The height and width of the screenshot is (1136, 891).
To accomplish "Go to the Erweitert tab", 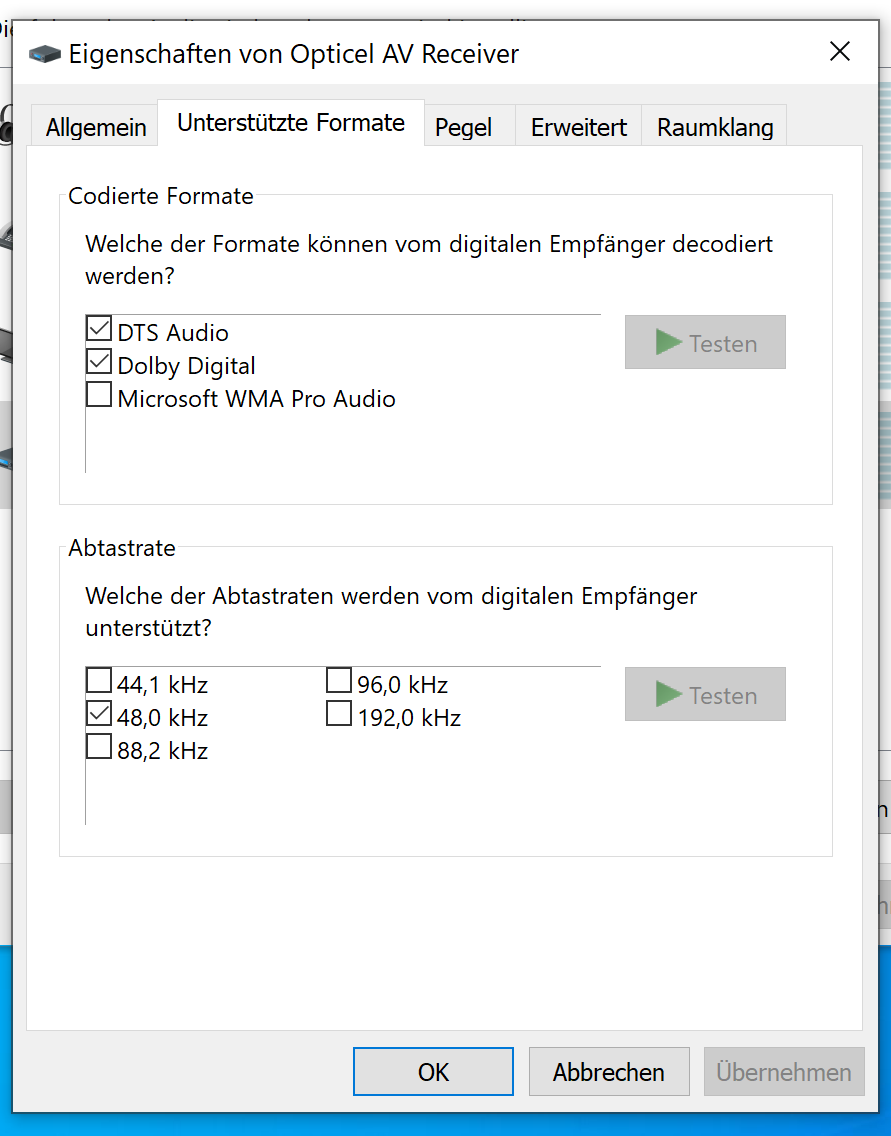I will pos(579,128).
